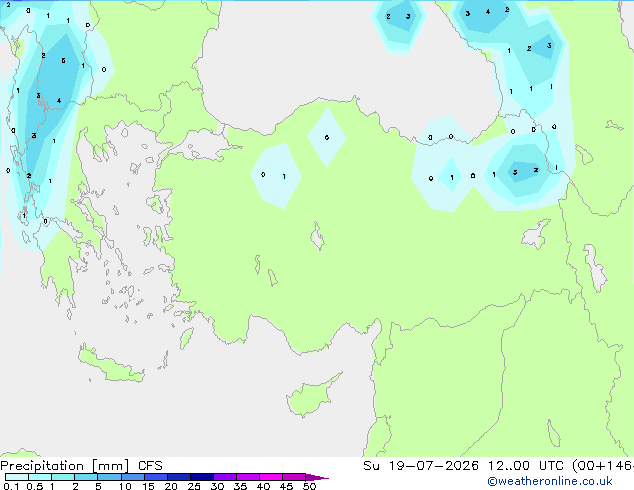Click the 5–10 mm legend swatch

[x=109, y=477]
